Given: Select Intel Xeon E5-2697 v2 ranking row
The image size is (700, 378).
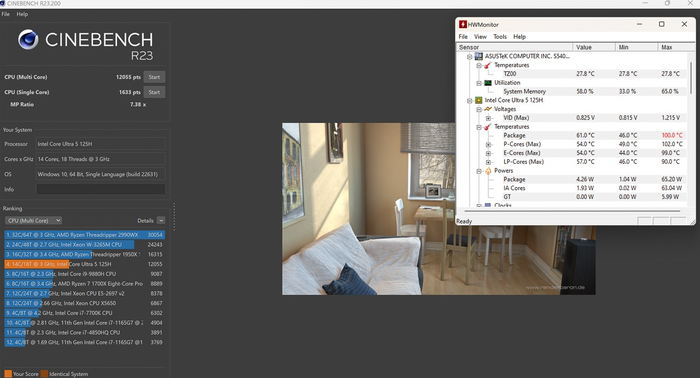Looking at the screenshot, I should pos(84,294).
